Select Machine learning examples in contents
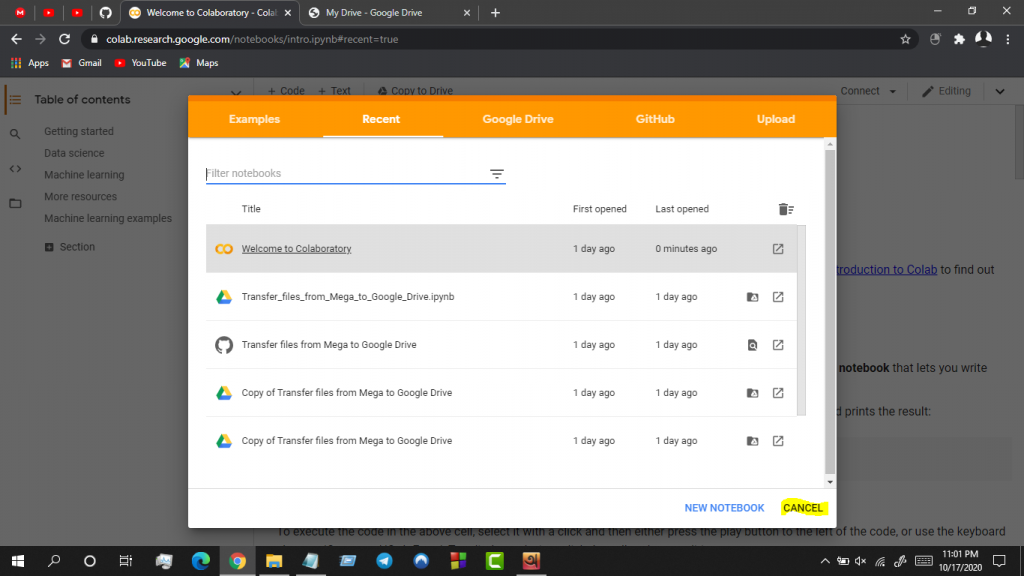Viewport: 1024px width, 576px height. pos(108,218)
